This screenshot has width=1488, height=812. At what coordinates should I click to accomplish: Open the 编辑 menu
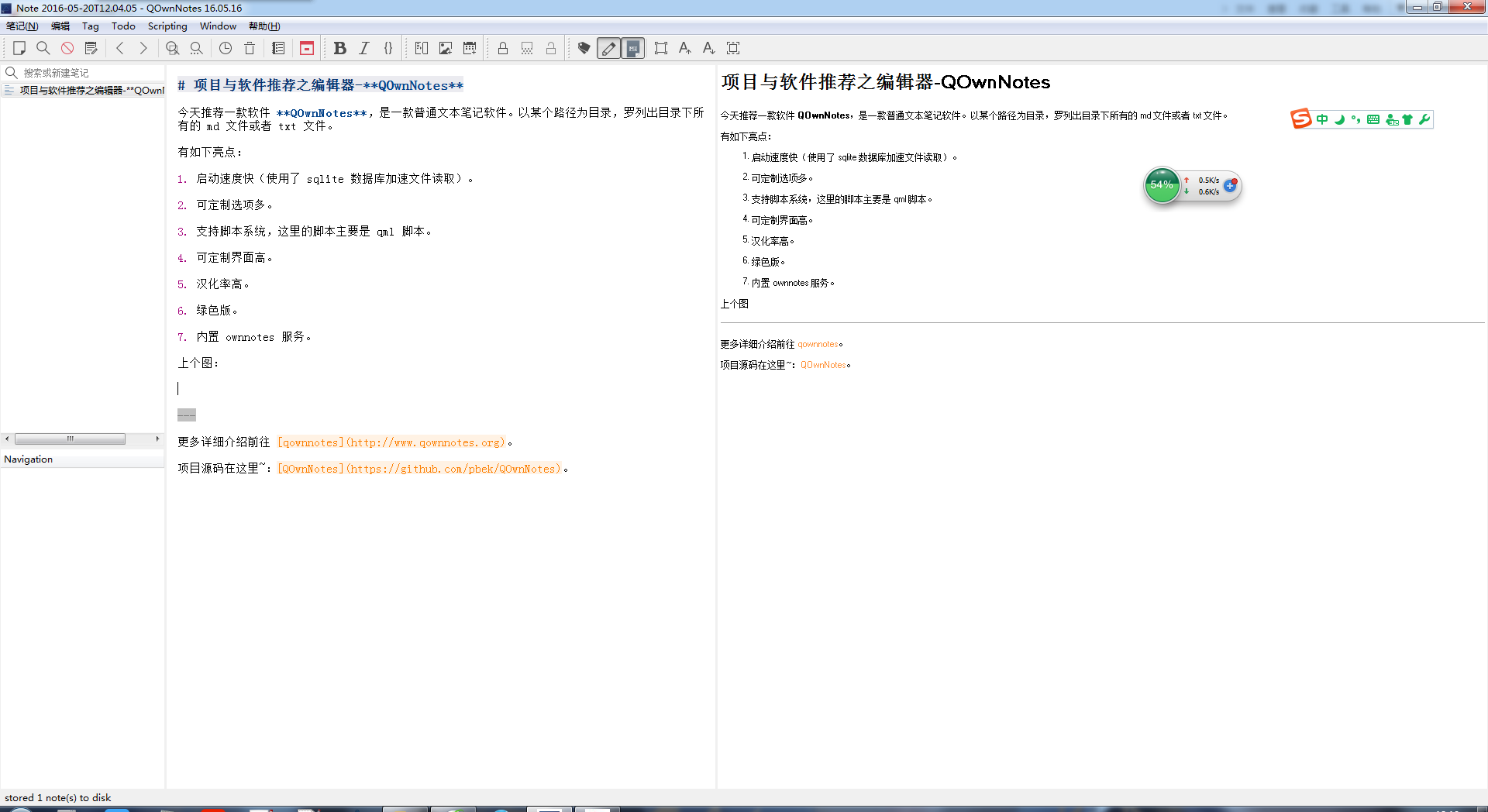(x=60, y=26)
